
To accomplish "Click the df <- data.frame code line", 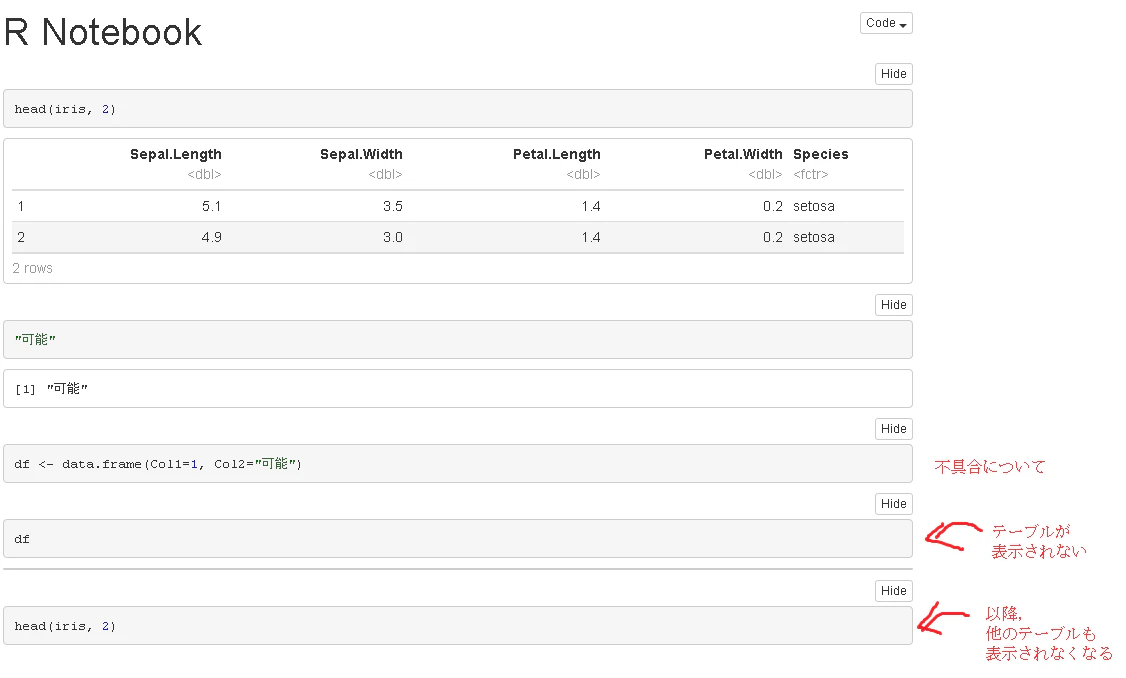I will (158, 464).
